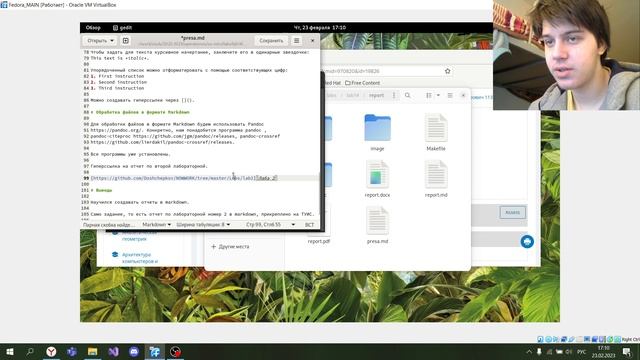Viewport: 640px width, 360px height.
Task: Open the Windows notification center icon
Action: 627,351
